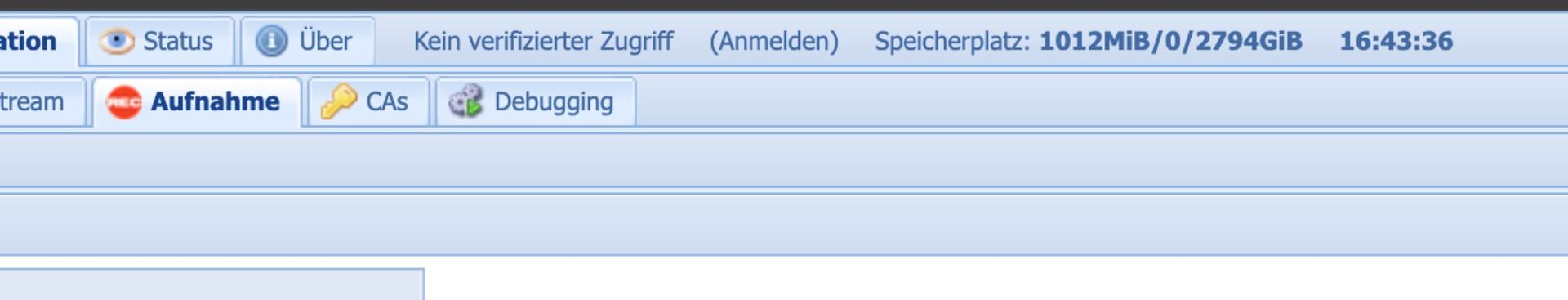Screen dimensions: 1568x300
Task: Select the partially visible Stream tab
Action: 32,102
